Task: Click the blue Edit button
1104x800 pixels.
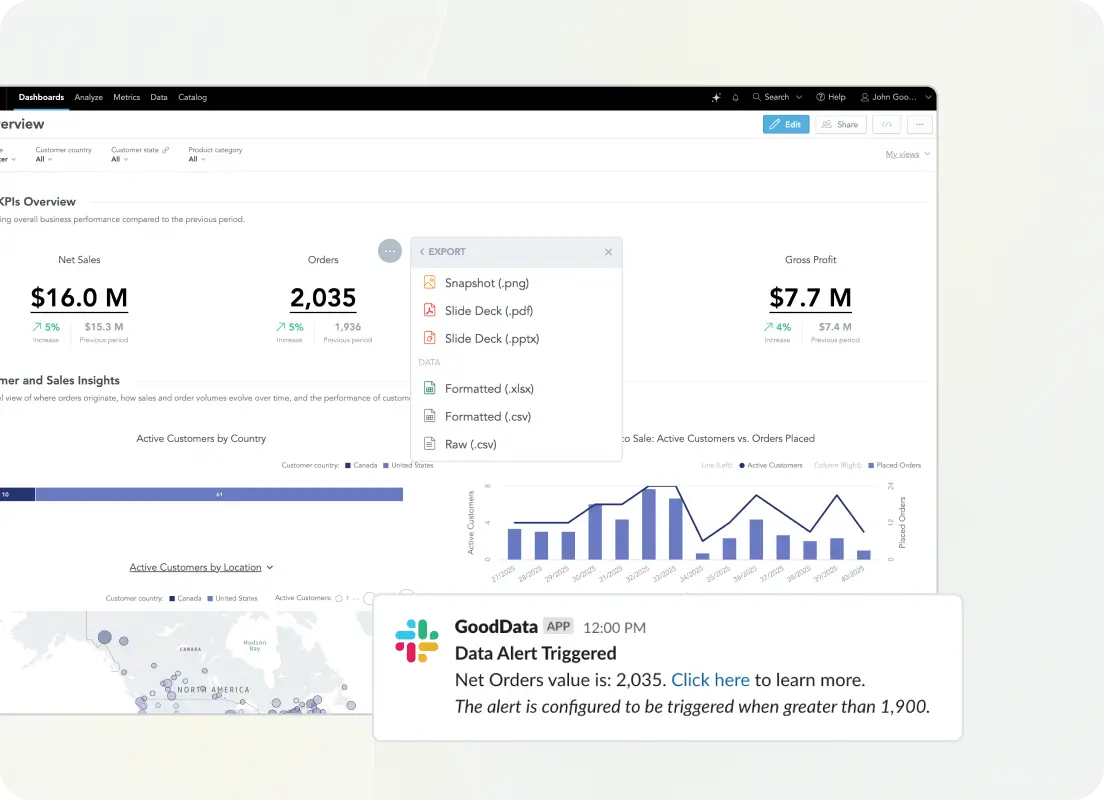Action: 785,125
